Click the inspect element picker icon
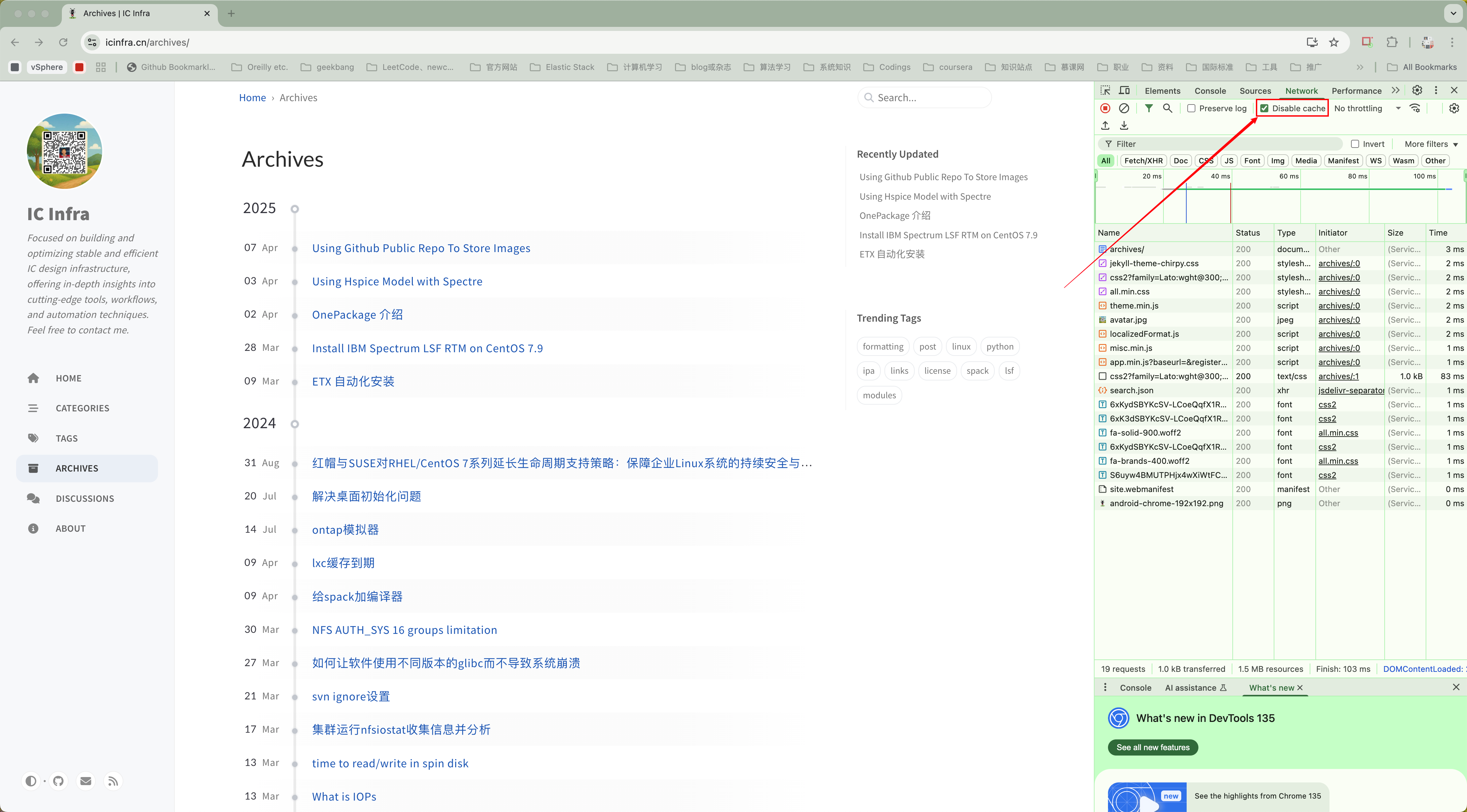 point(1105,90)
